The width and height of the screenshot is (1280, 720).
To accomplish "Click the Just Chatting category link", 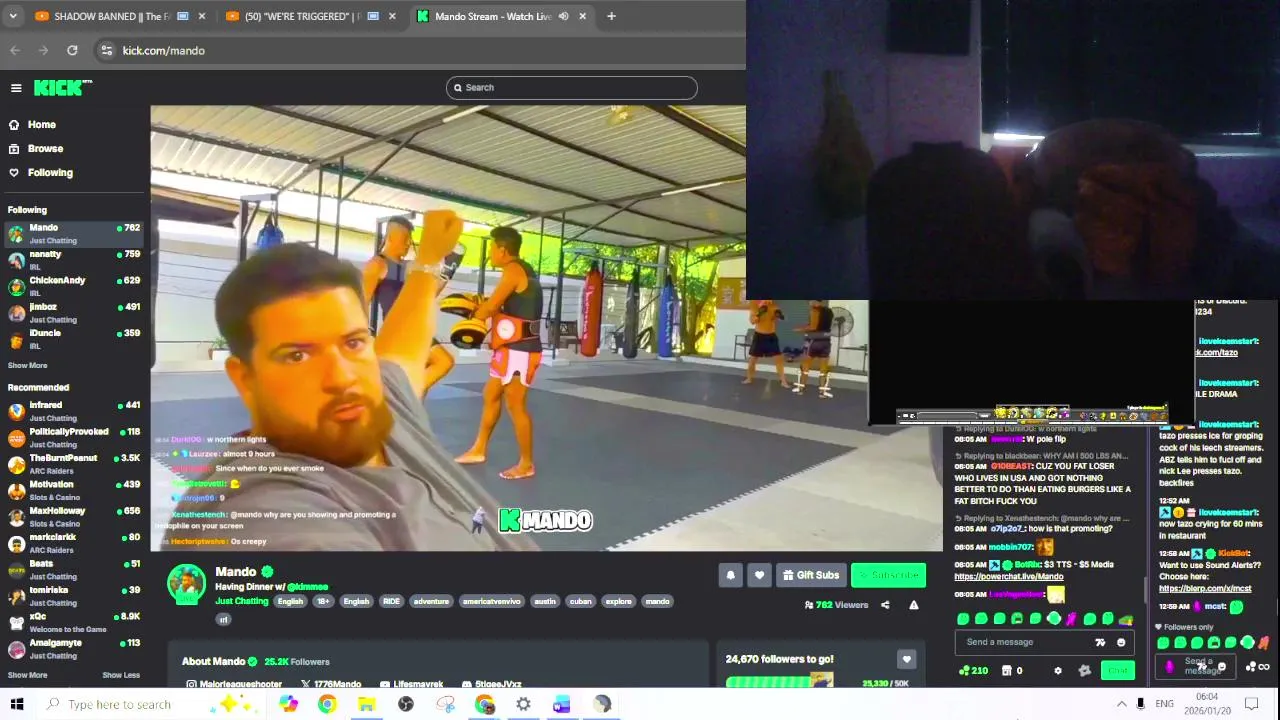I will (x=242, y=601).
